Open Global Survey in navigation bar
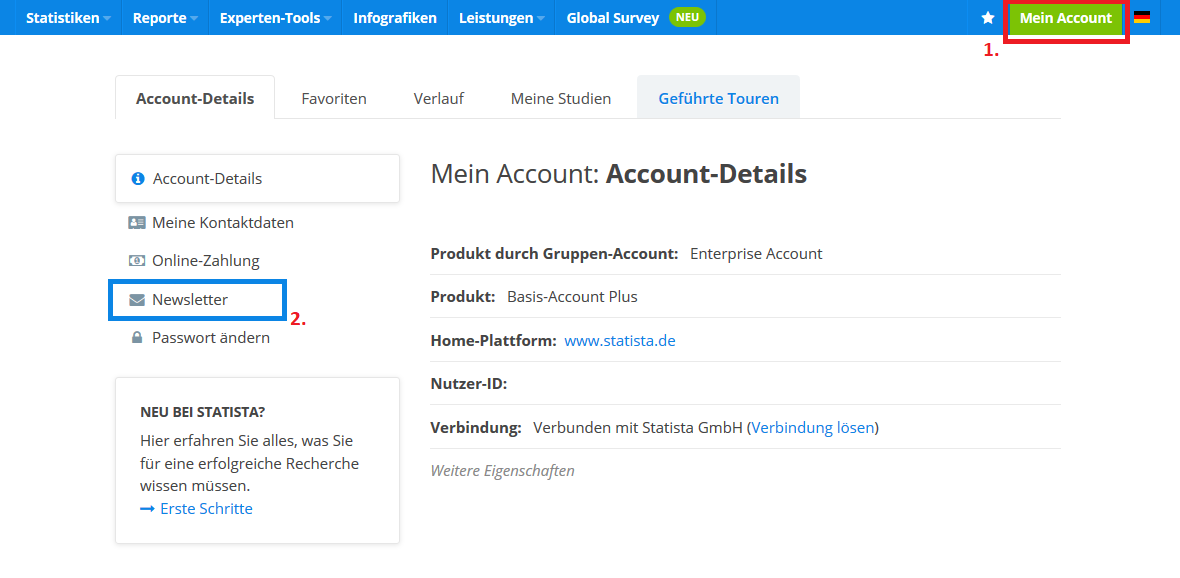 click(x=612, y=18)
